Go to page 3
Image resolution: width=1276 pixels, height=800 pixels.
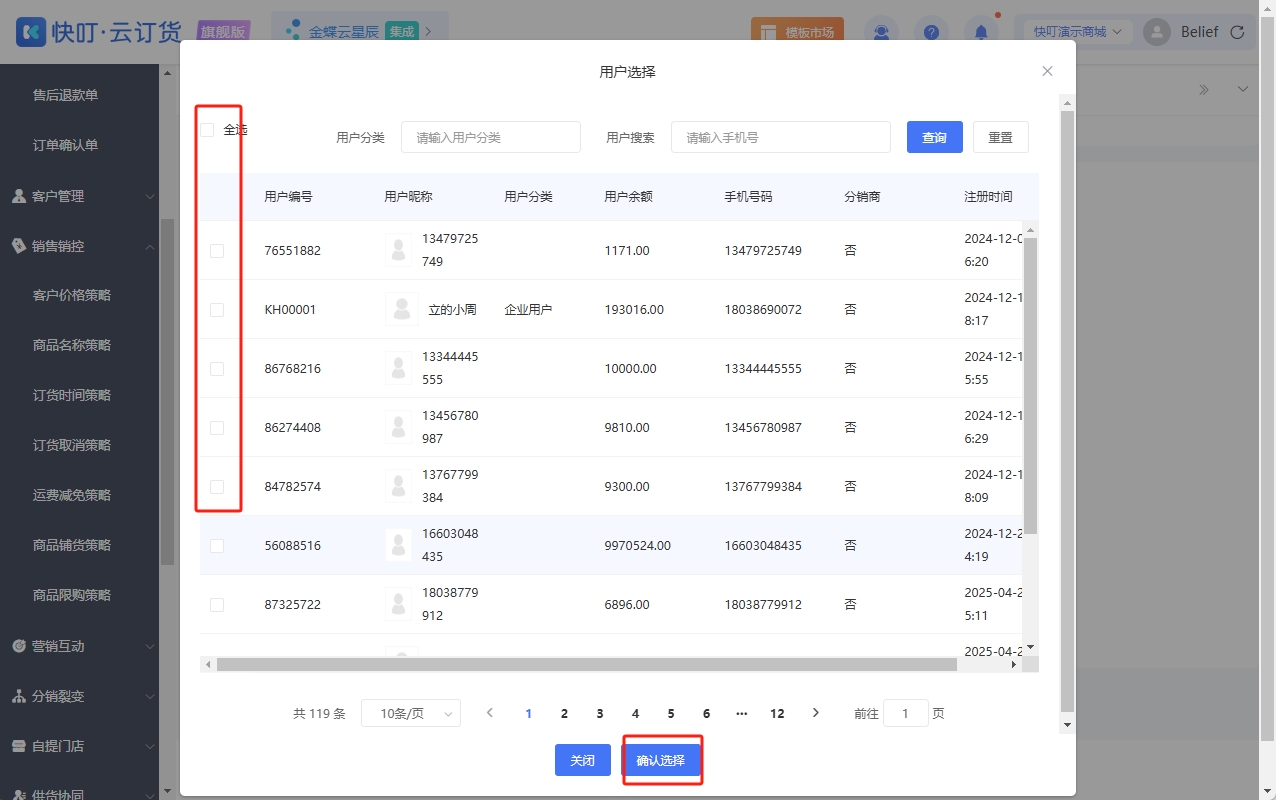(x=600, y=713)
